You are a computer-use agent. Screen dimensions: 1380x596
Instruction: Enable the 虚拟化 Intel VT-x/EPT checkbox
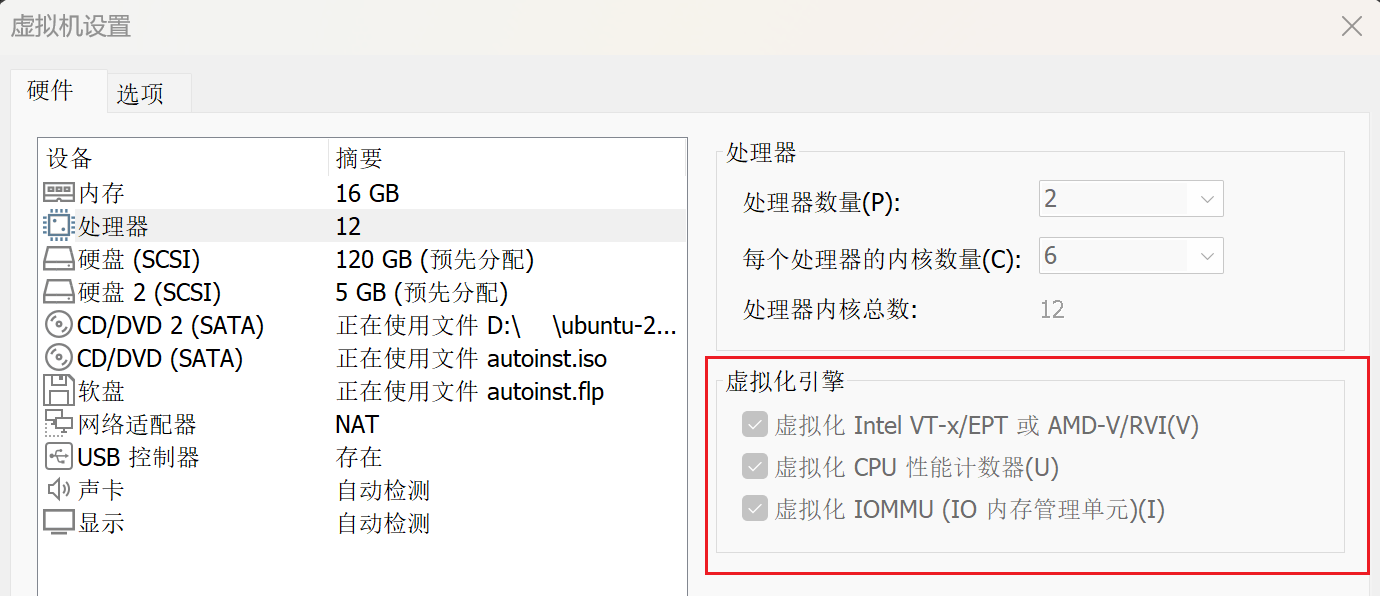pos(755,424)
